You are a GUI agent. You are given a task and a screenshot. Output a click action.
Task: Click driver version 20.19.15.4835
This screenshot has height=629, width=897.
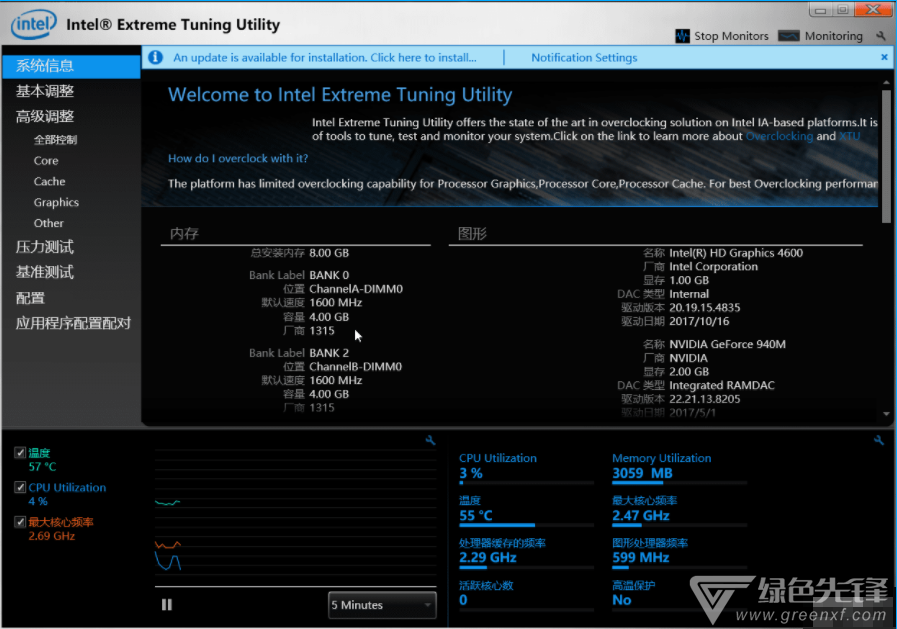click(x=705, y=308)
